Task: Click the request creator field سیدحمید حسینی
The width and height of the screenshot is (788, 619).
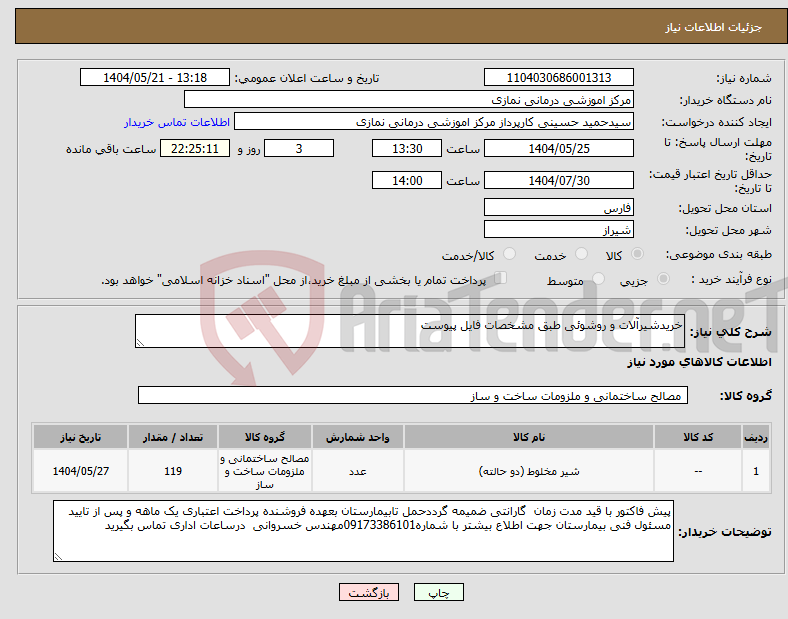Action: (x=434, y=122)
